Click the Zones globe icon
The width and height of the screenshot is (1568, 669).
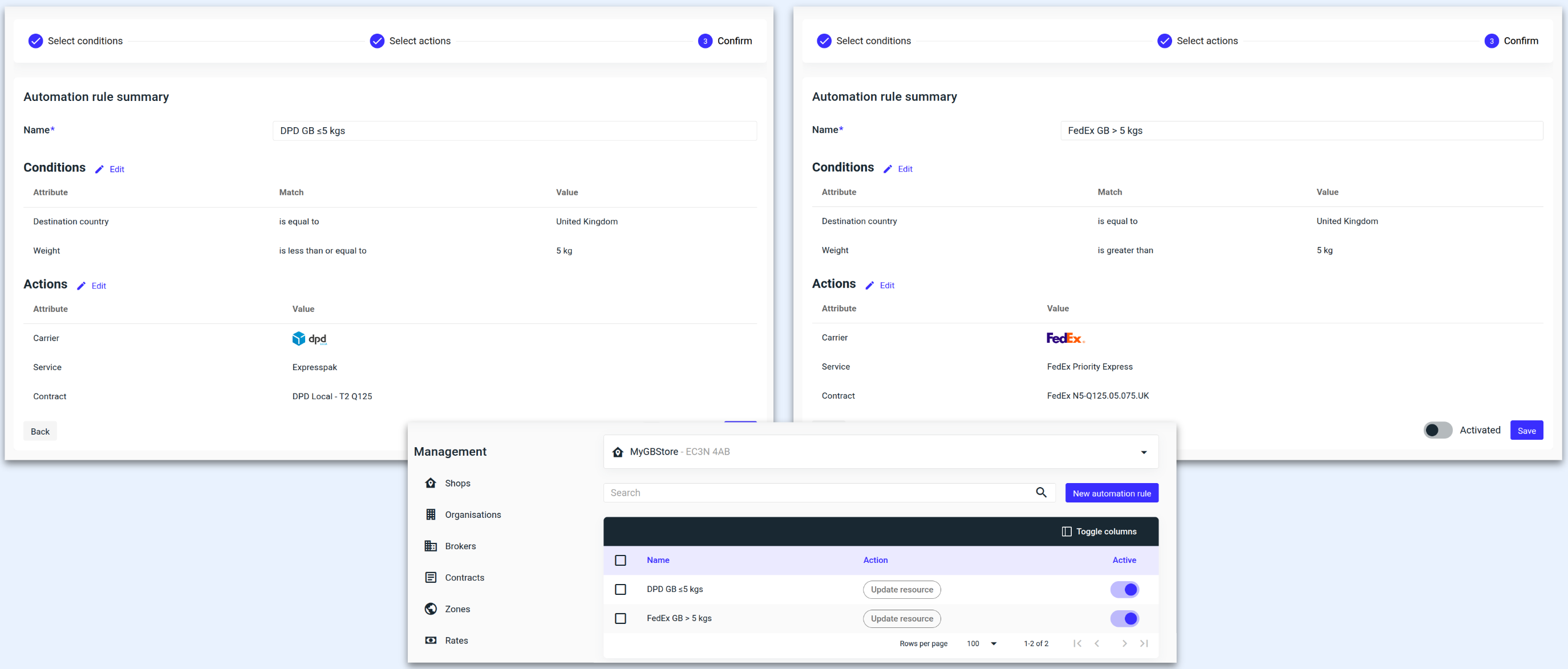click(x=430, y=609)
